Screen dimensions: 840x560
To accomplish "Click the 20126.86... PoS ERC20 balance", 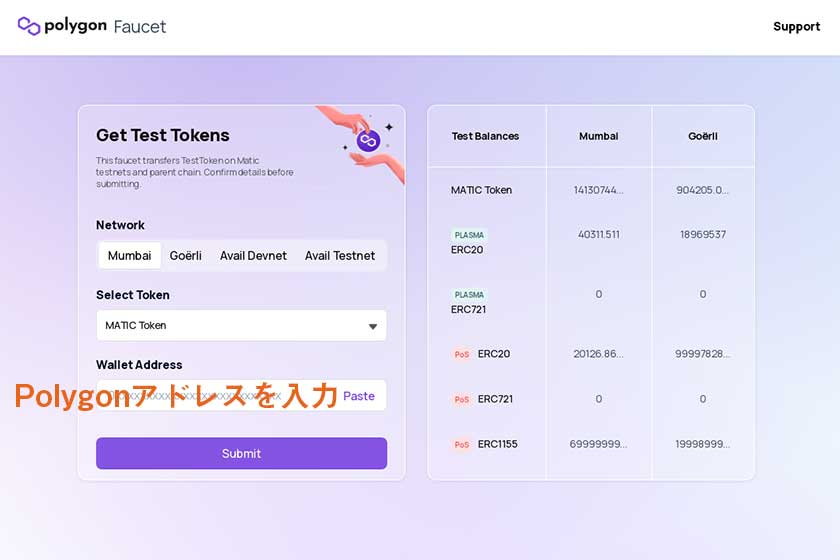I will click(598, 354).
